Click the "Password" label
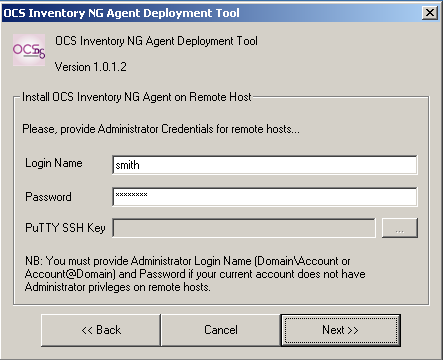This screenshot has width=443, height=360. 48,197
